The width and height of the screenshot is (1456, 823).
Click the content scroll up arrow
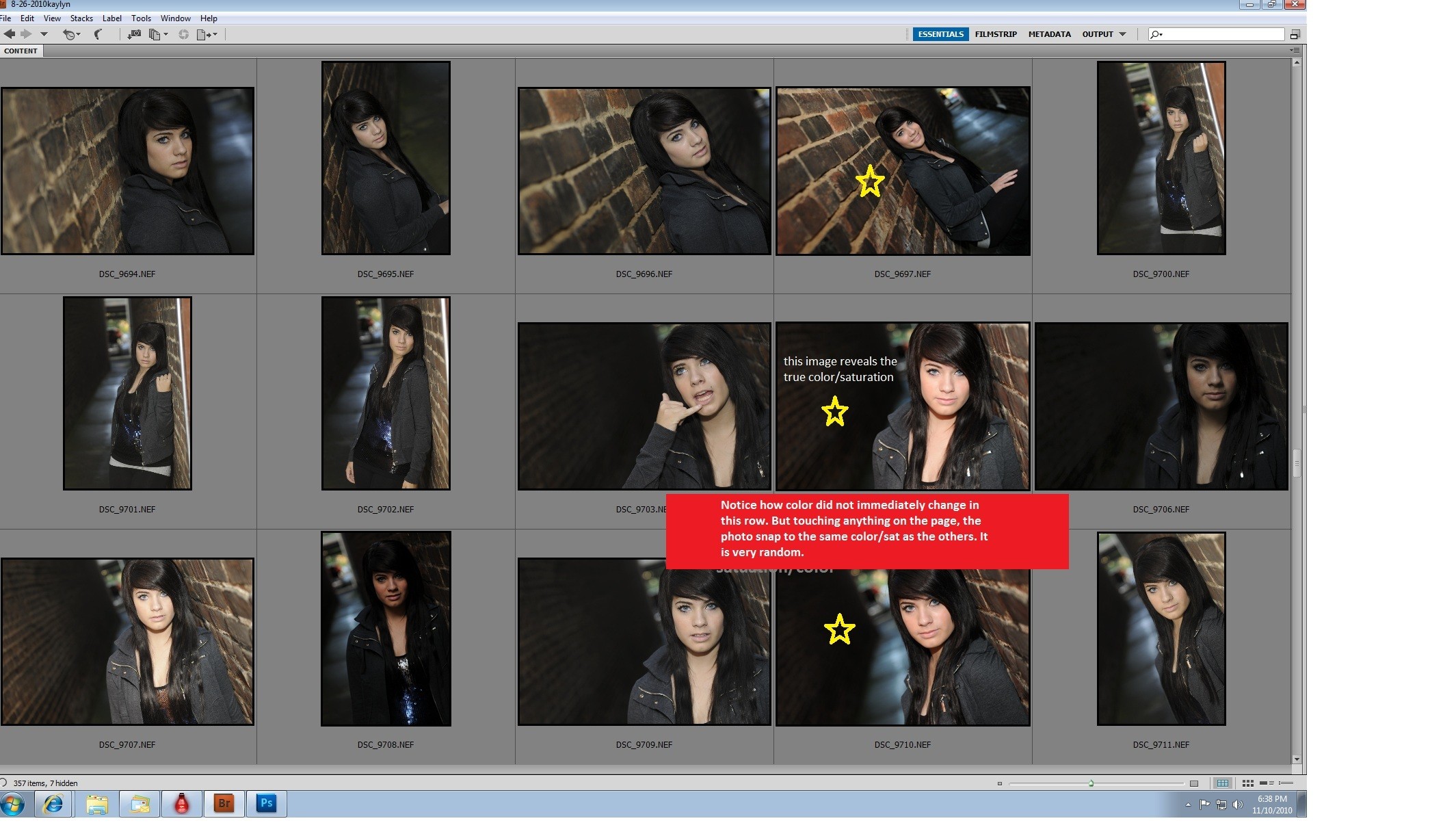[1296, 63]
